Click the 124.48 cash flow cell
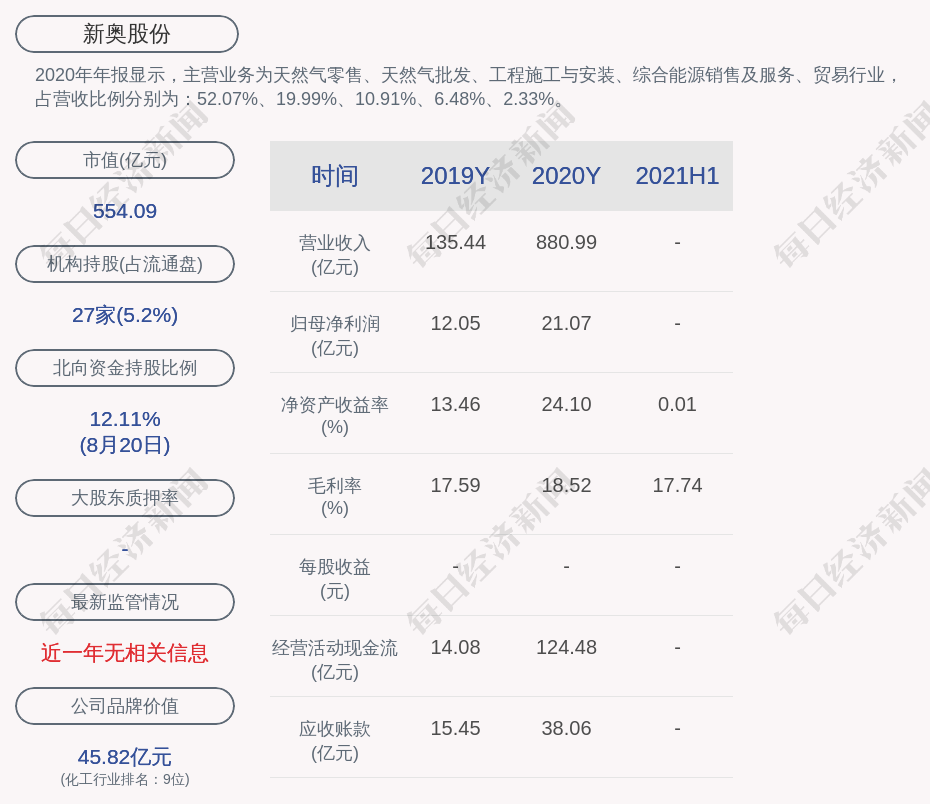 click(566, 647)
